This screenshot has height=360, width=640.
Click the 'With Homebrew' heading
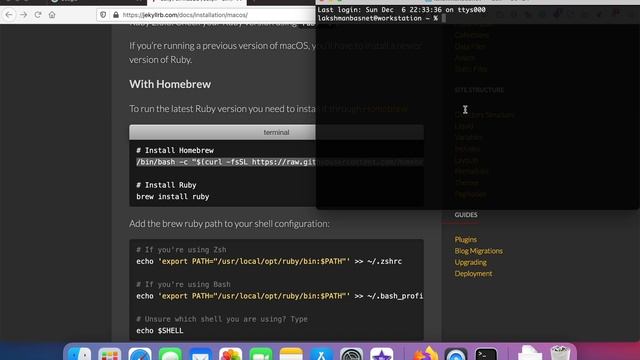170,84
